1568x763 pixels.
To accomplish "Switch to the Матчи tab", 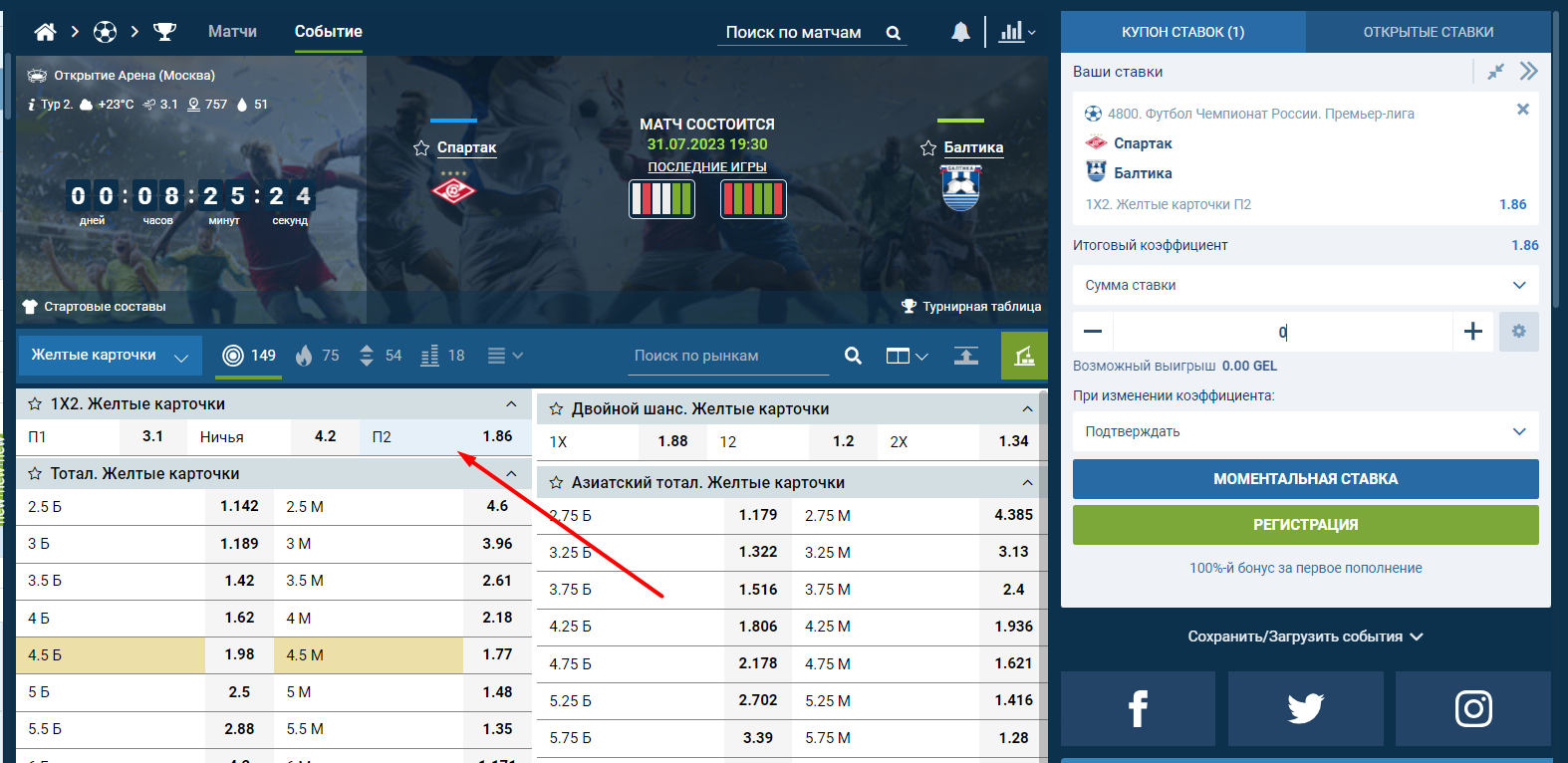I will point(232,32).
